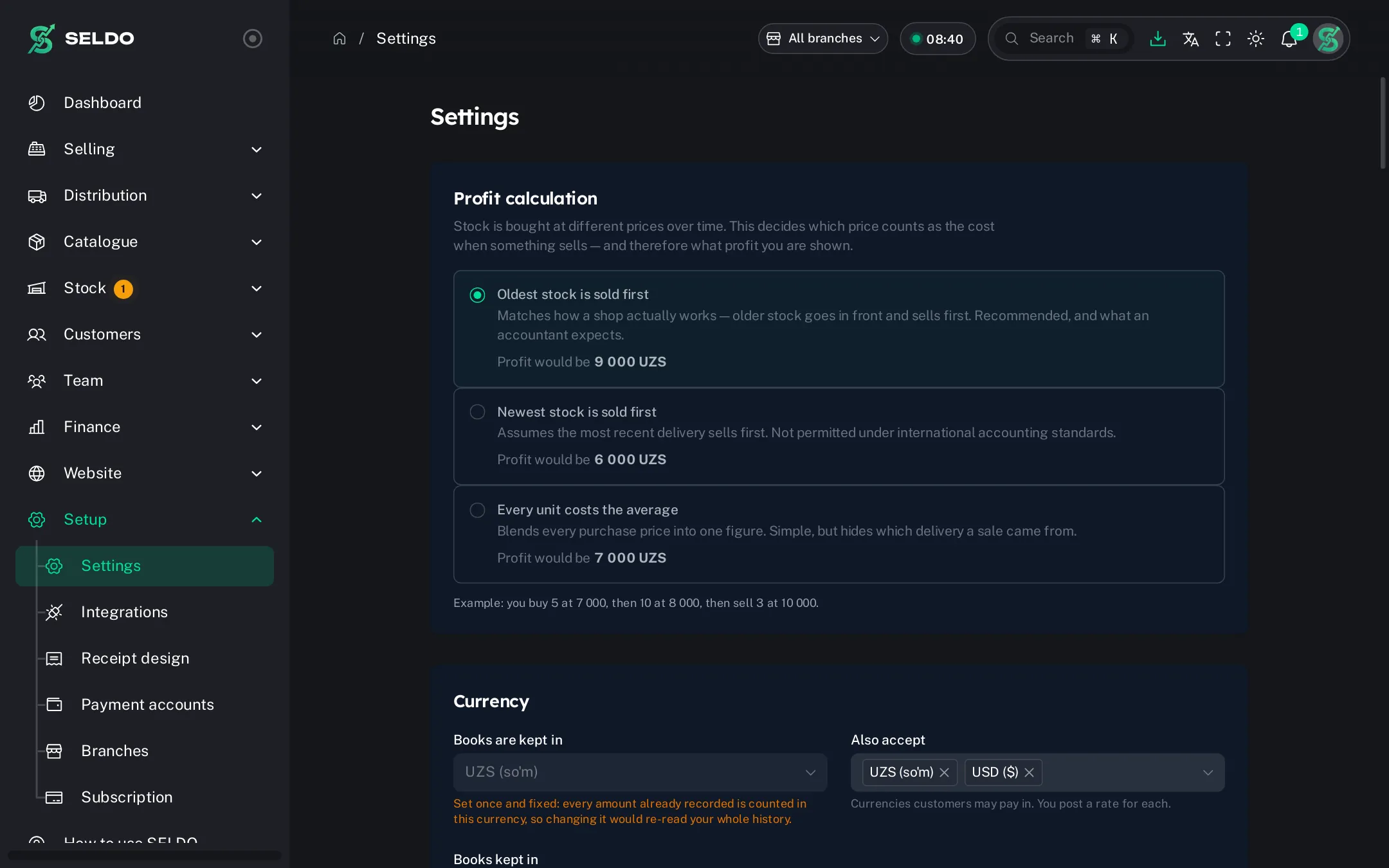
Task: Go to the home breadcrumb icon
Action: tap(340, 39)
